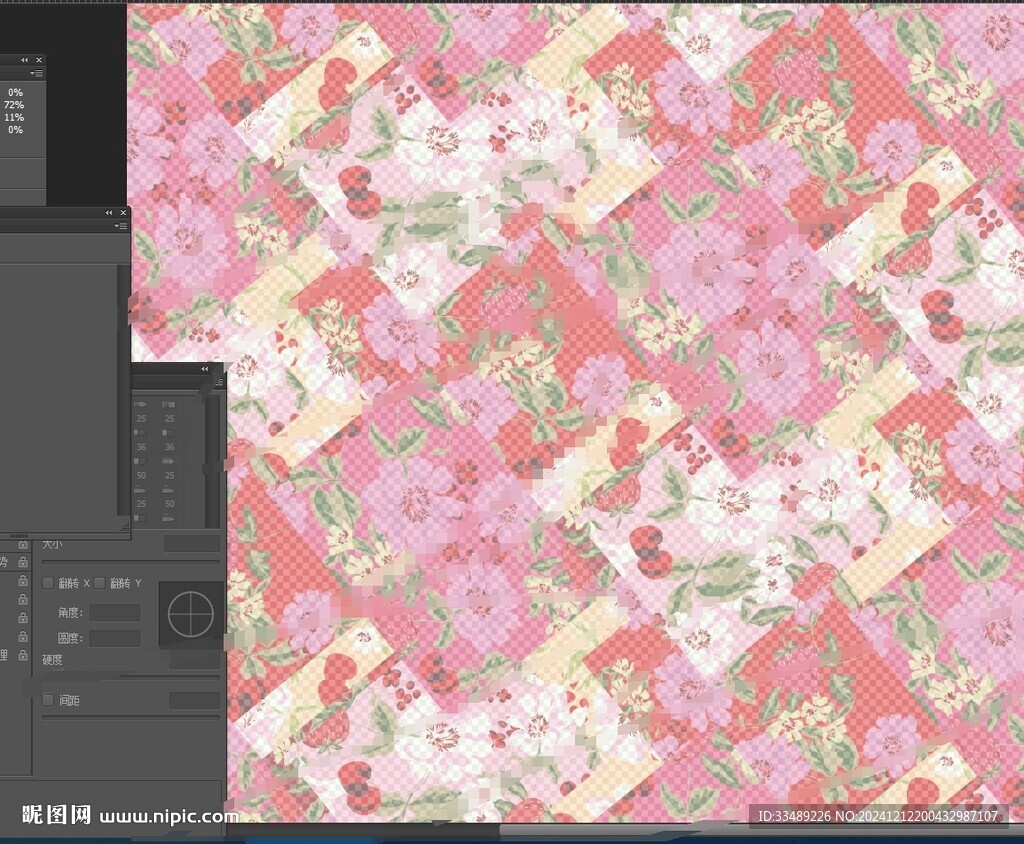The image size is (1024, 844).
Task: Enable the spacing (间距) checkbox
Action: tap(48, 700)
